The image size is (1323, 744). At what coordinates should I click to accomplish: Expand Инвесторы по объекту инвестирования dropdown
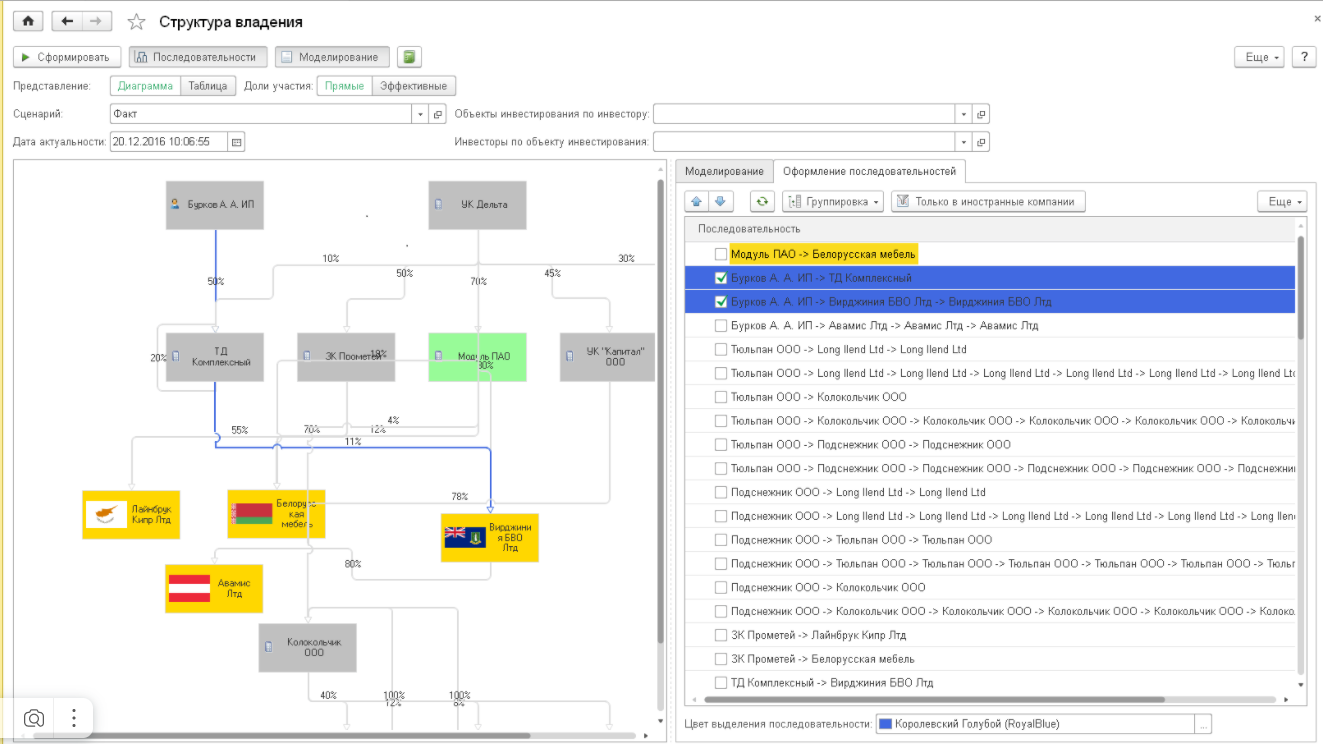tap(962, 142)
